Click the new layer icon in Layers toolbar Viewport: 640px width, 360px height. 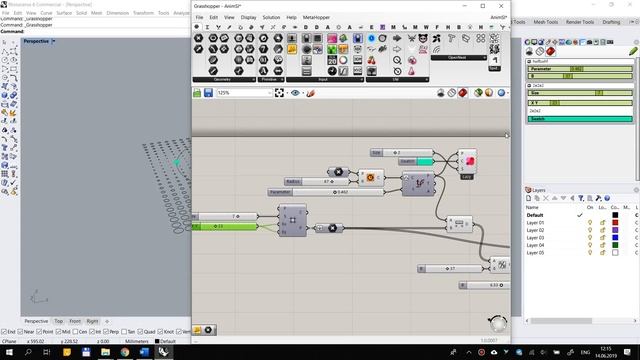pos(529,198)
